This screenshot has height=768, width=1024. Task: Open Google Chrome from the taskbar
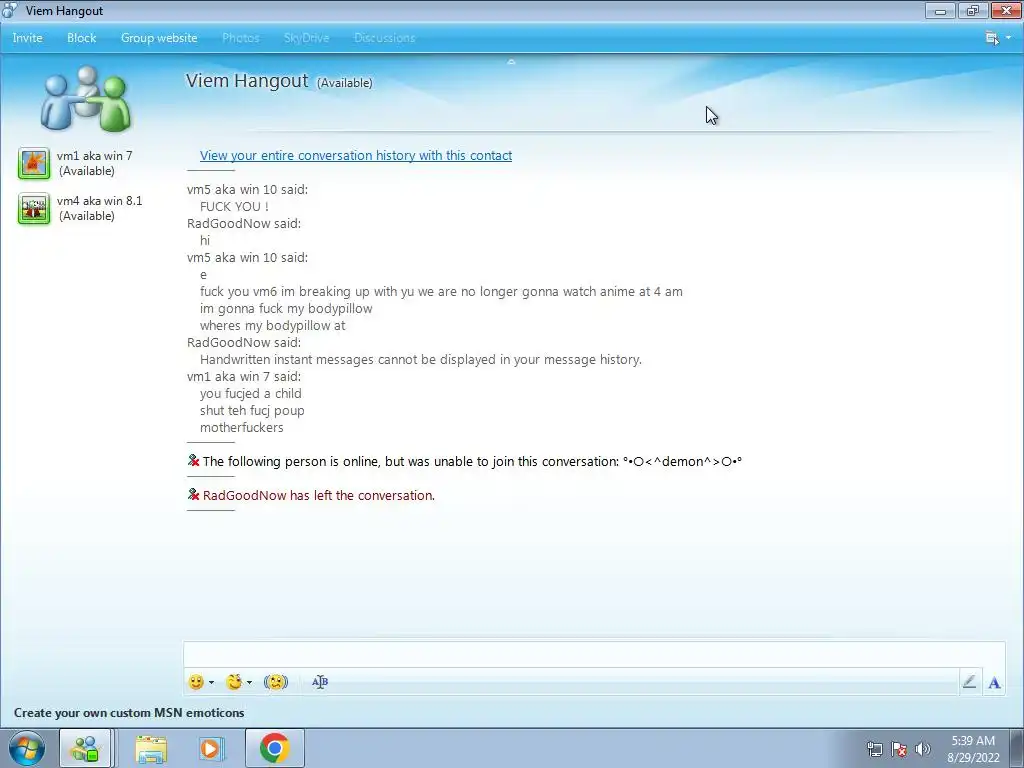(275, 748)
